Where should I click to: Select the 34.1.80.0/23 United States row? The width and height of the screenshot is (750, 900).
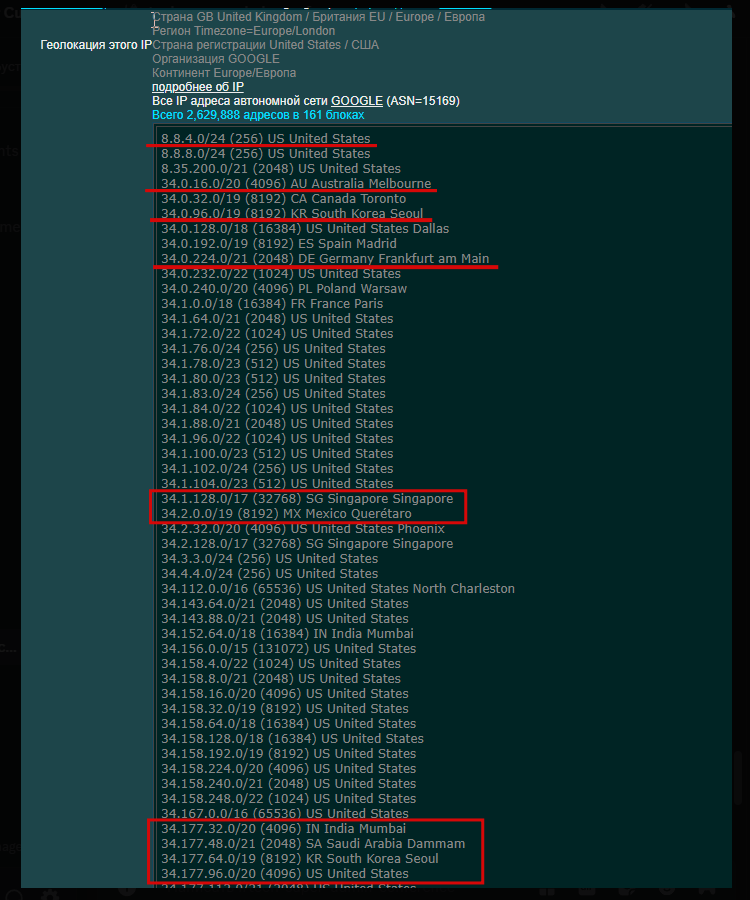[x=273, y=378]
